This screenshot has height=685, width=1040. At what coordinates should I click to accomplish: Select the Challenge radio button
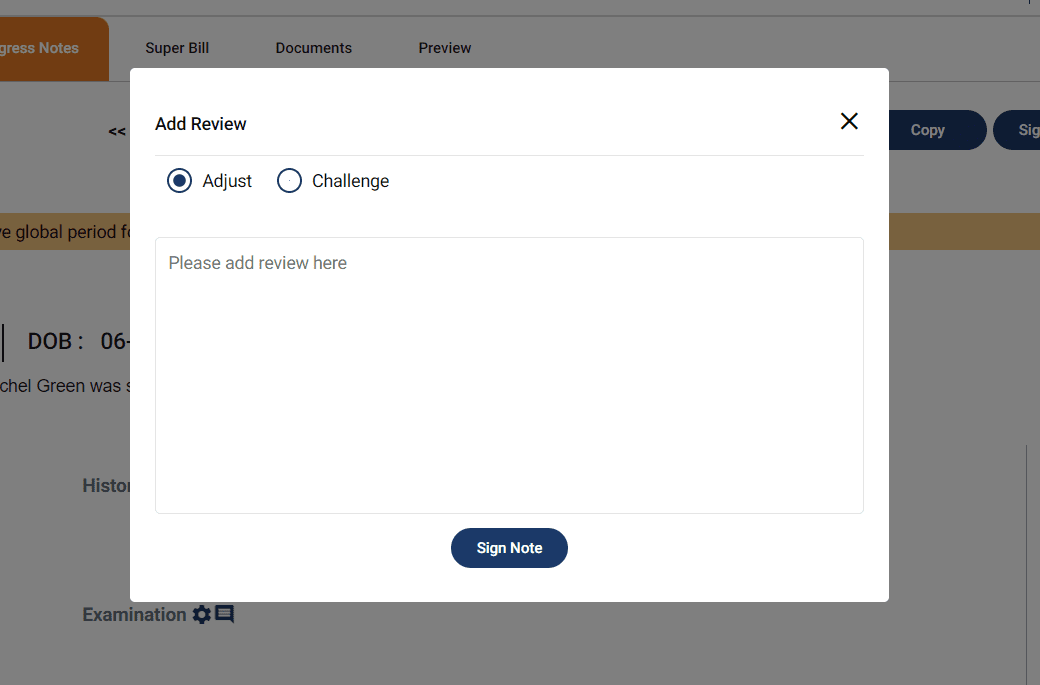point(289,180)
